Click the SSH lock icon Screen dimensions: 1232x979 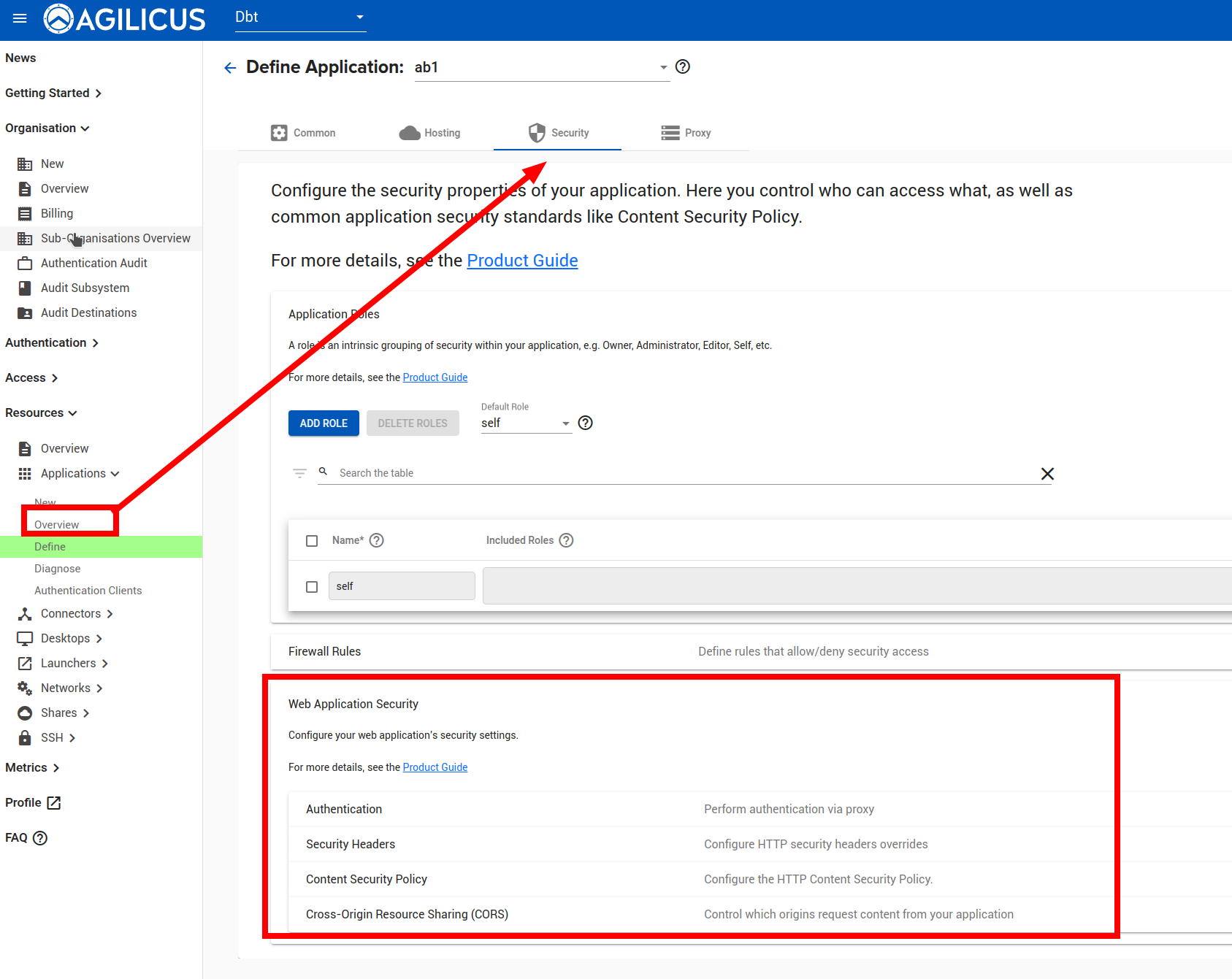(x=25, y=737)
